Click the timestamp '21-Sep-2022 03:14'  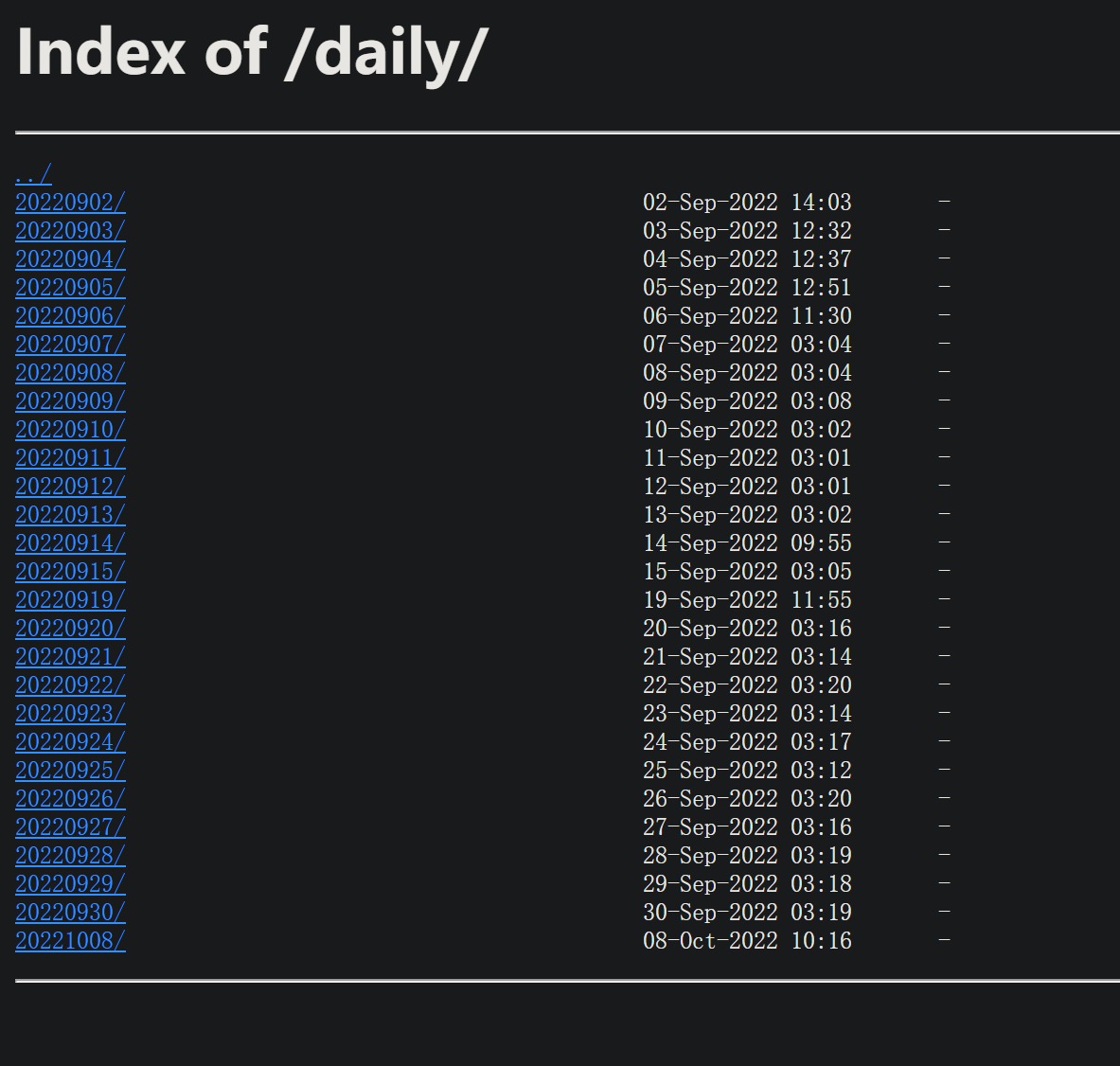747,657
